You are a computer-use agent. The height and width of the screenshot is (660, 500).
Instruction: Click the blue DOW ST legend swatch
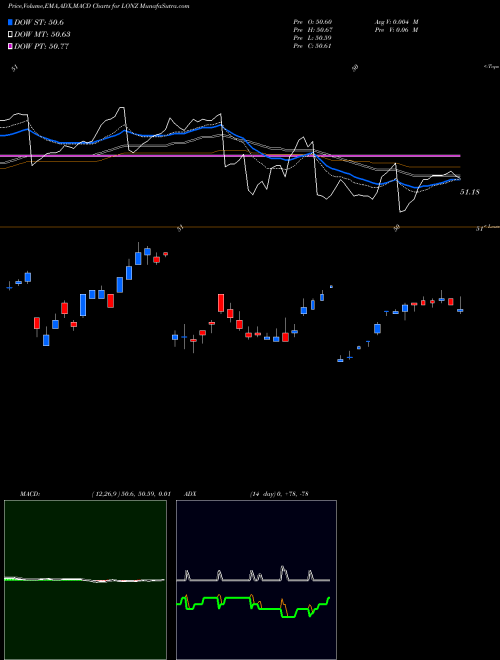coord(11,22)
